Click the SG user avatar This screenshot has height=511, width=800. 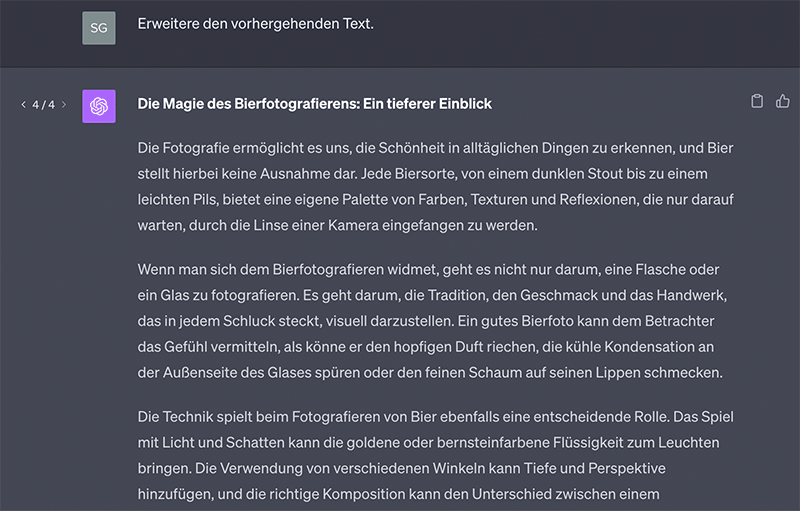(x=99, y=28)
